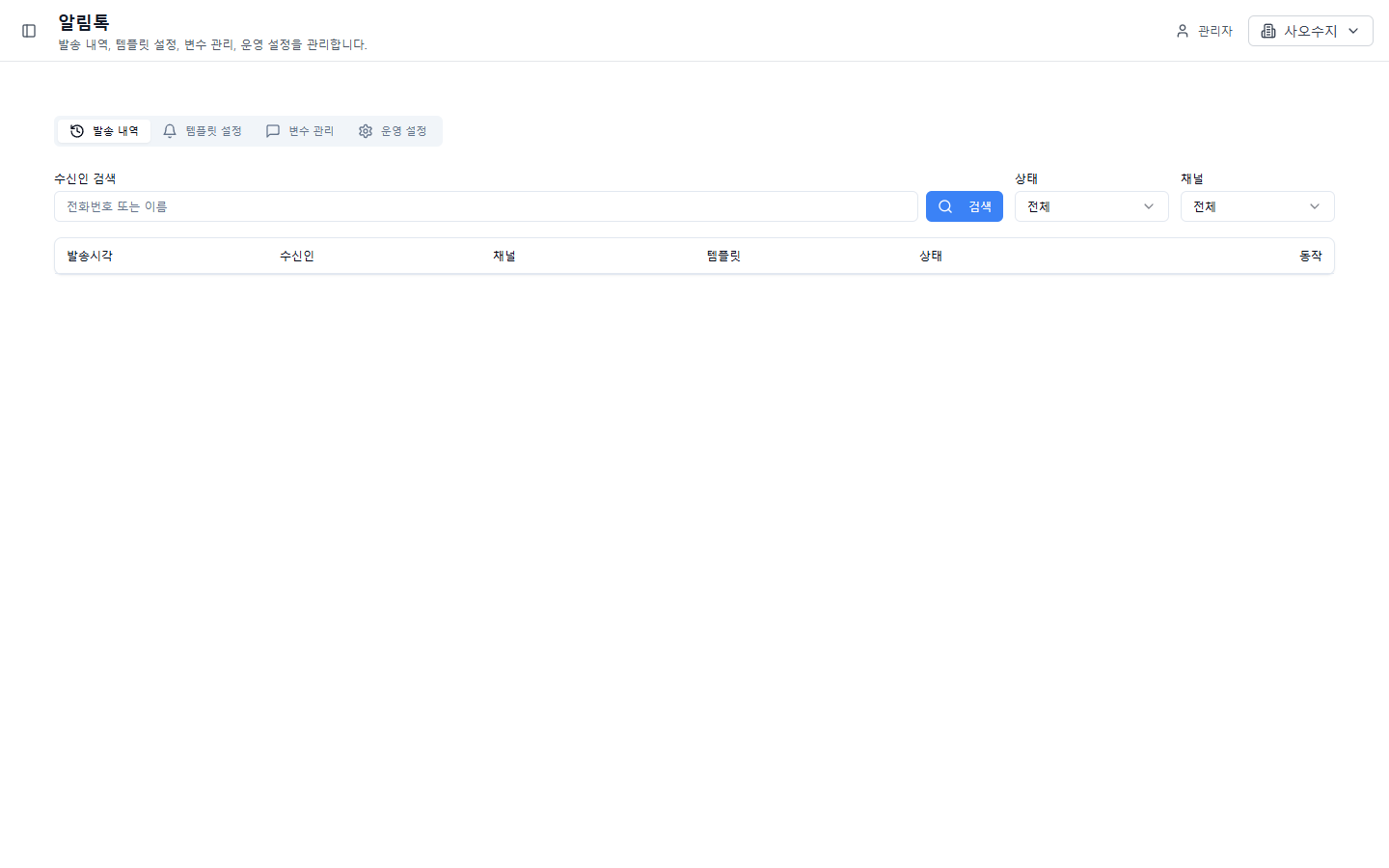Select the 운영 설정 tab
This screenshot has width=1389, height=868.
click(403, 130)
